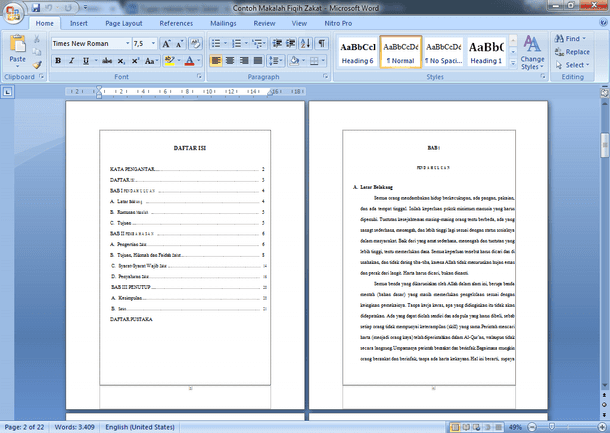Click the Words: 3.409 status indicator
Viewport: 610px width, 433px height.
(75, 427)
